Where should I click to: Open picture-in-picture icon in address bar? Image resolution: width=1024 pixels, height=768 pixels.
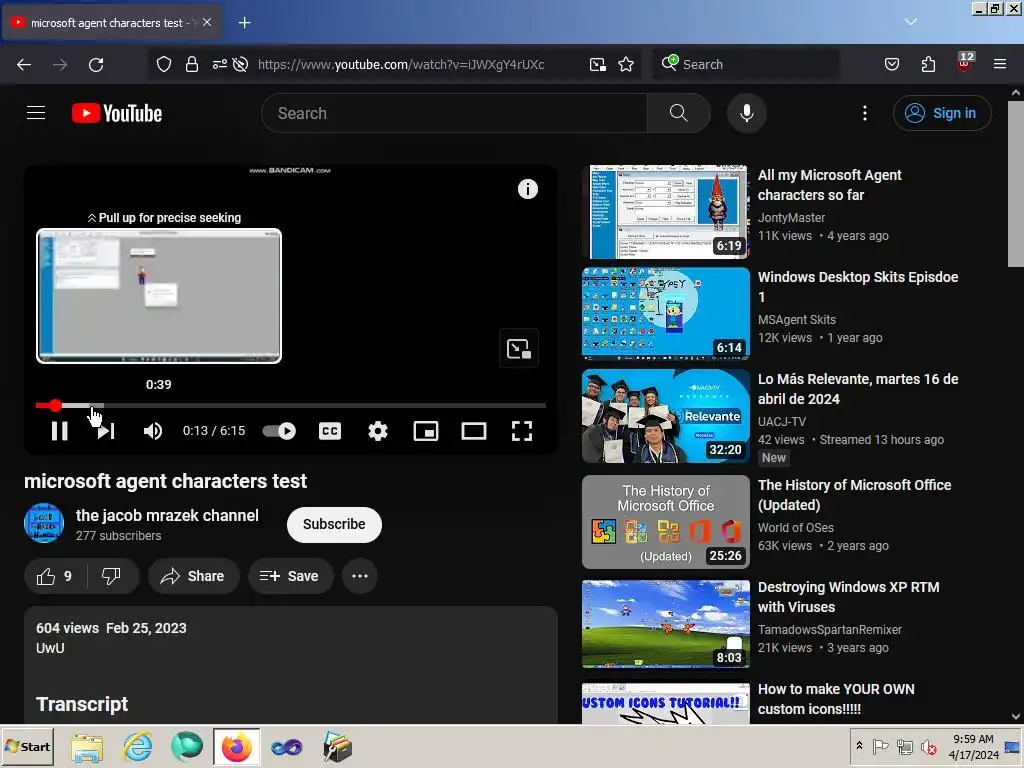coord(598,64)
